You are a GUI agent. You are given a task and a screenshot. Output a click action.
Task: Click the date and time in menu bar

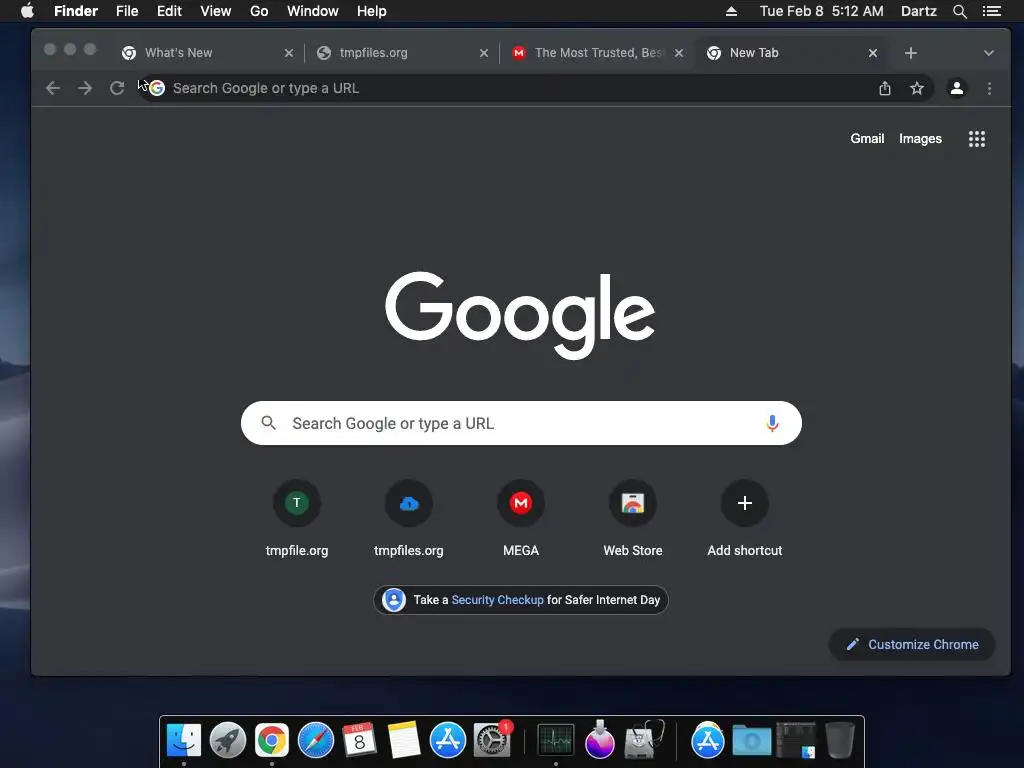point(822,11)
